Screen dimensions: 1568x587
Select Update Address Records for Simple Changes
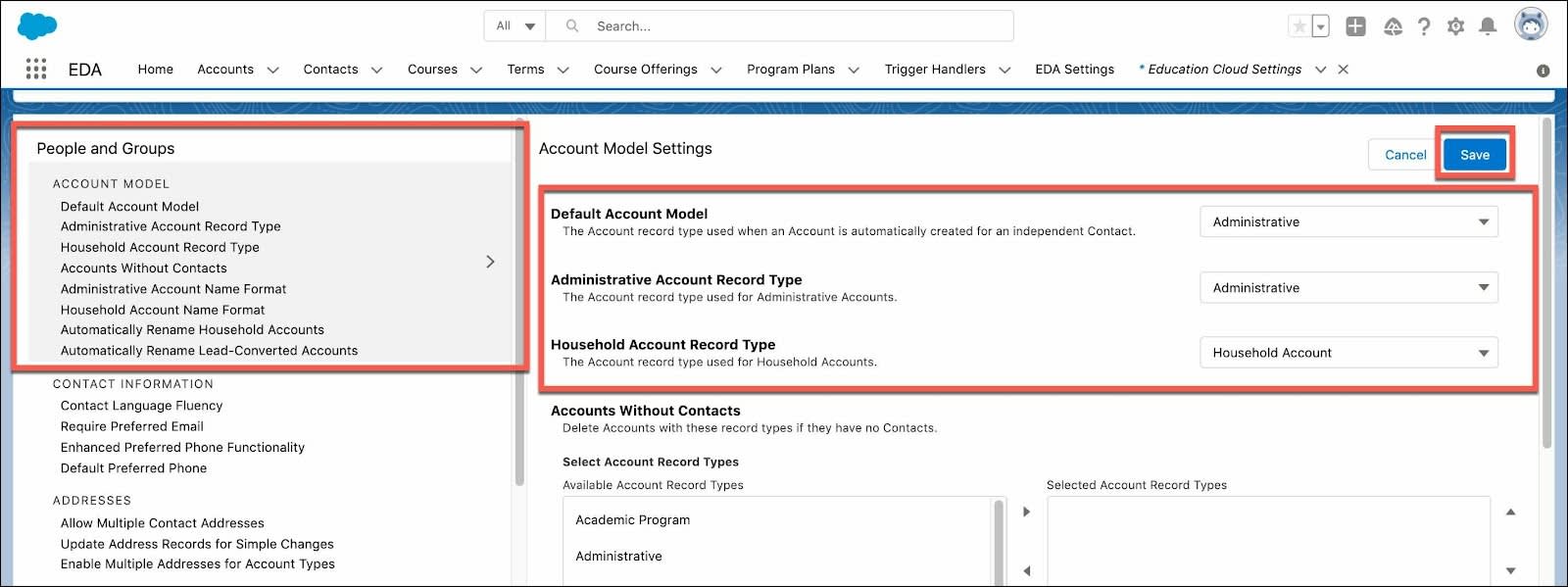[197, 544]
